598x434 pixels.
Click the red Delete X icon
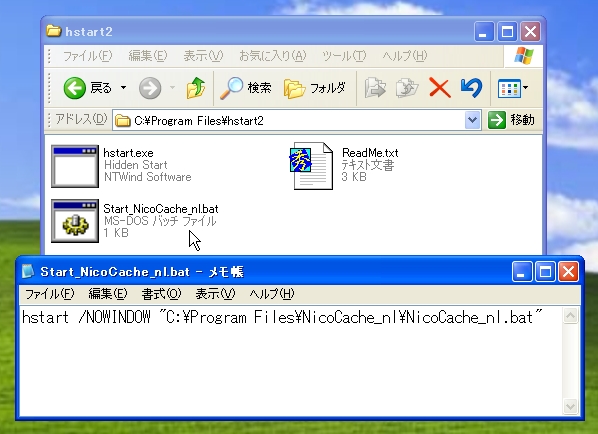click(440, 88)
